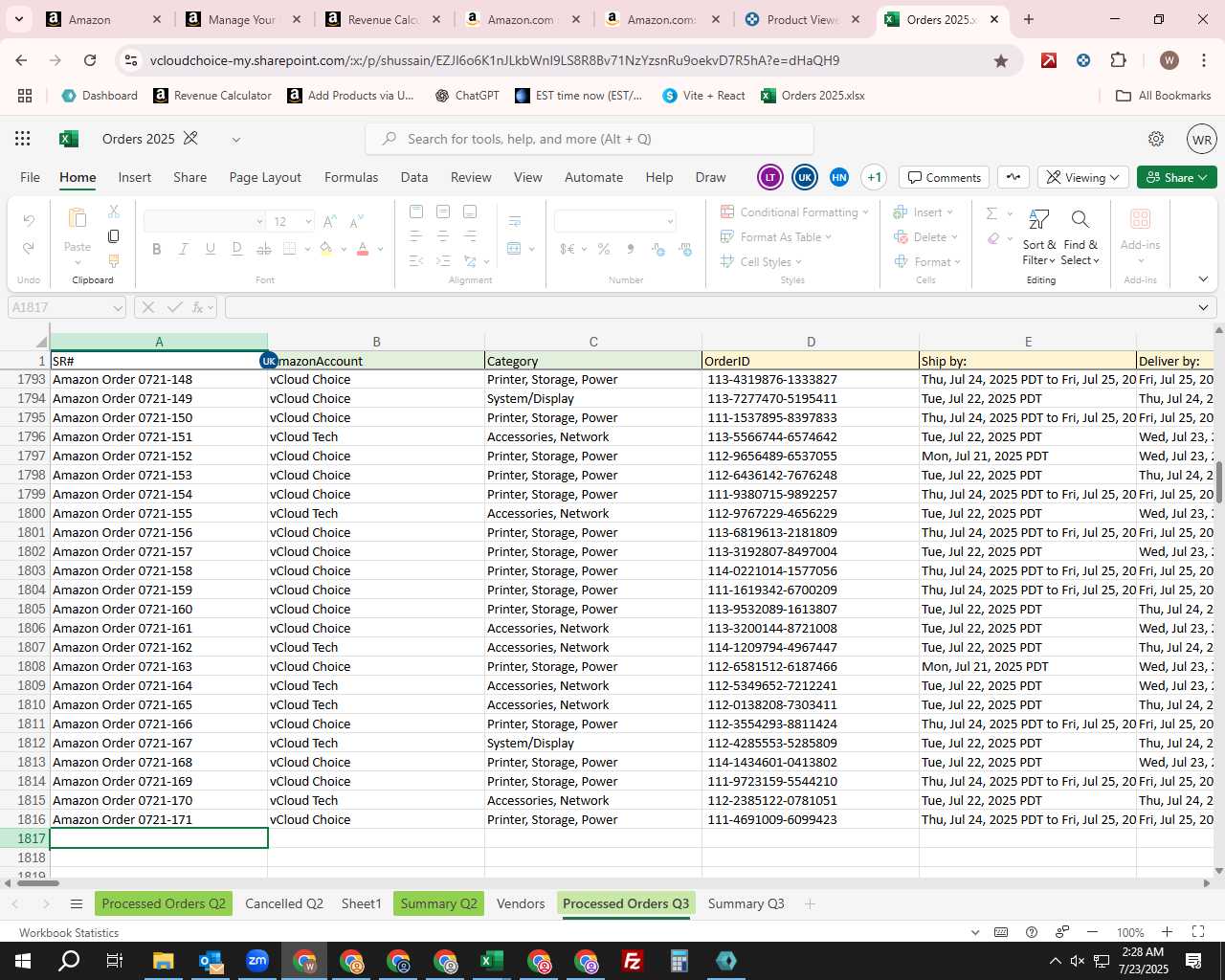
Task: Open the Insert ribbon tab
Action: [x=135, y=177]
